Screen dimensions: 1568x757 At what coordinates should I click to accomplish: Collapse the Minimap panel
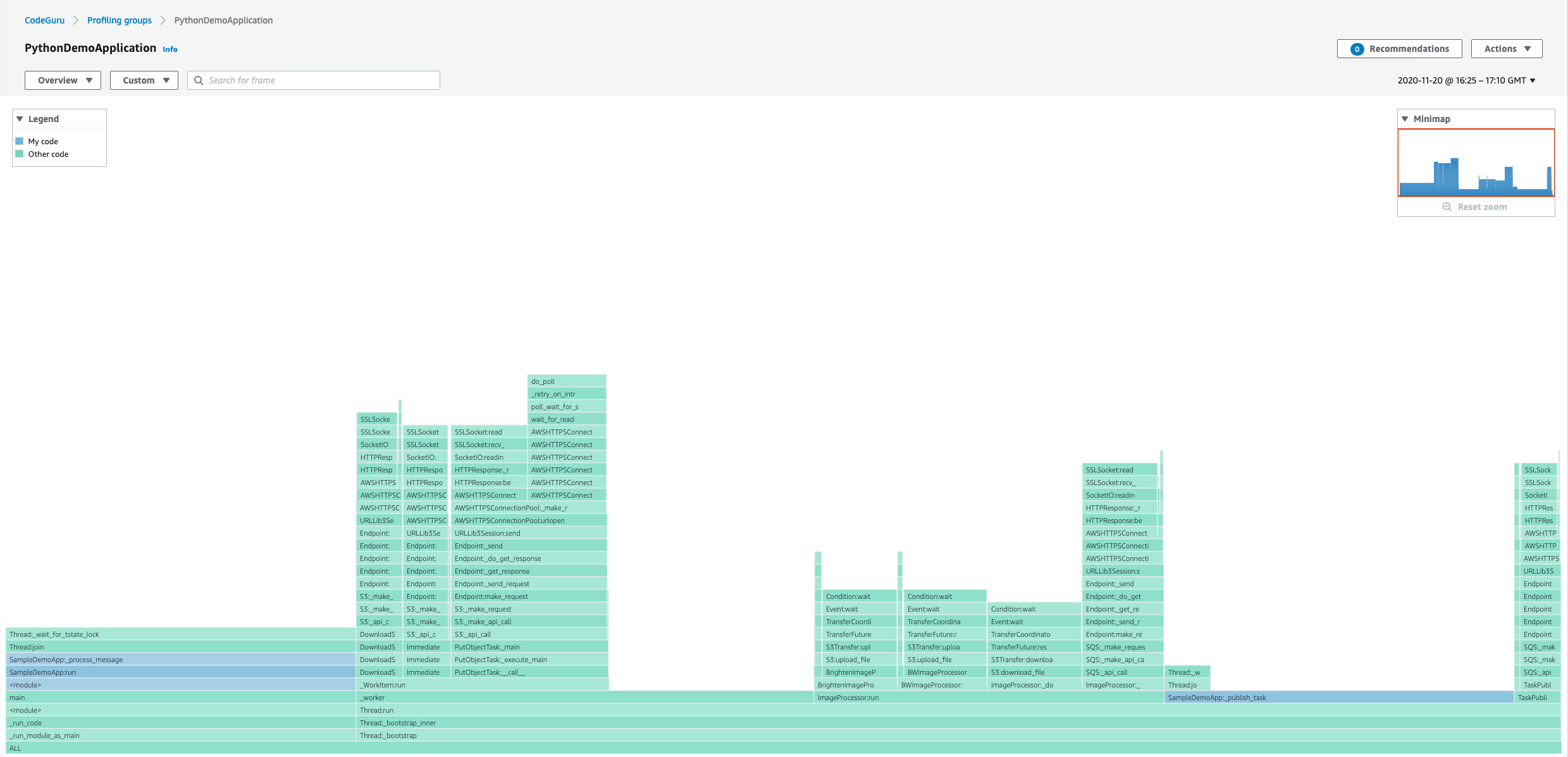pos(1405,118)
